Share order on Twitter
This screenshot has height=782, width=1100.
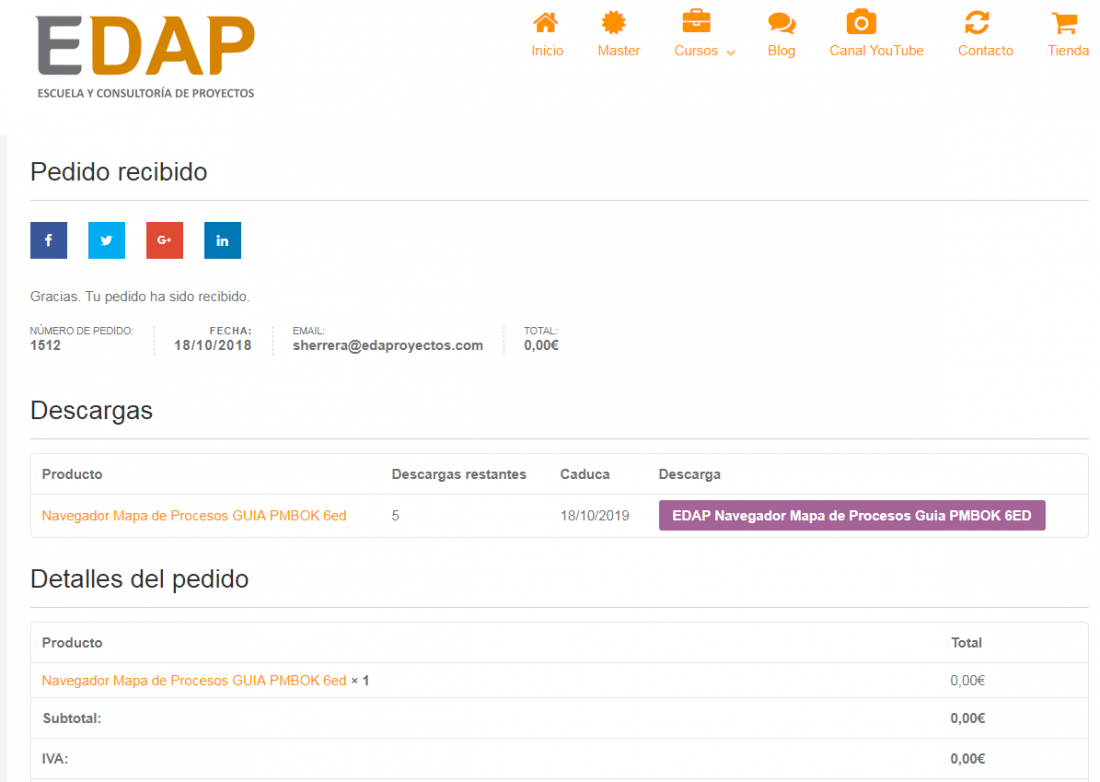pyautogui.click(x=107, y=241)
